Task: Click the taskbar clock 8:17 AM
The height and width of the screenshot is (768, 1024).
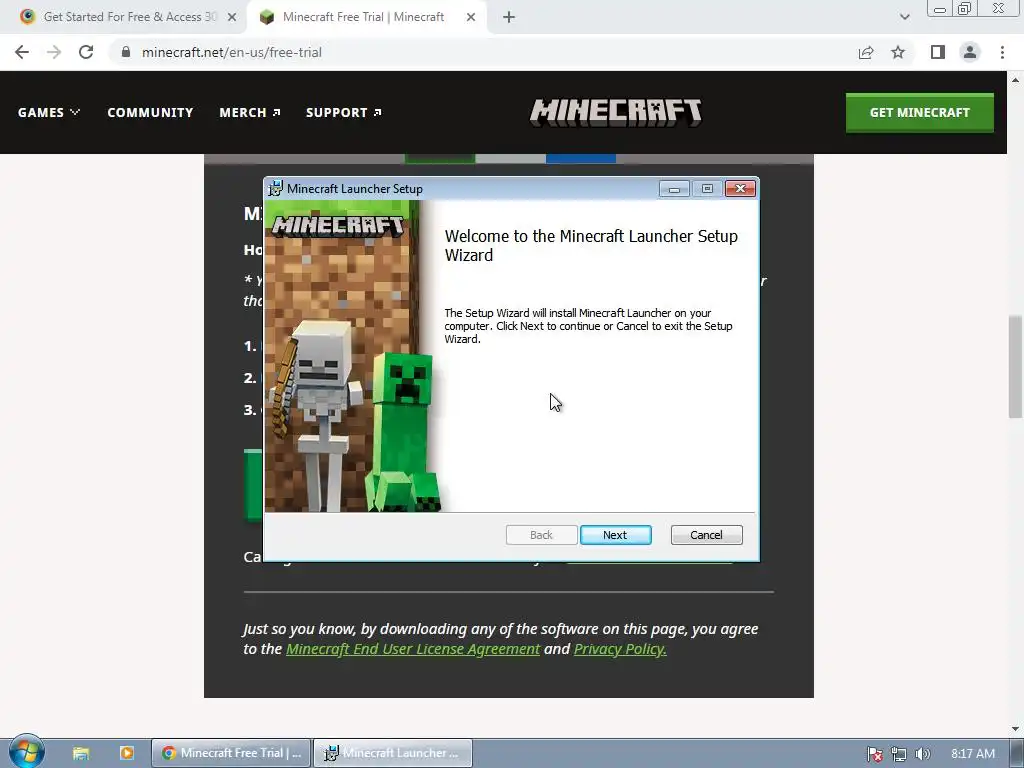Action: [973, 754]
